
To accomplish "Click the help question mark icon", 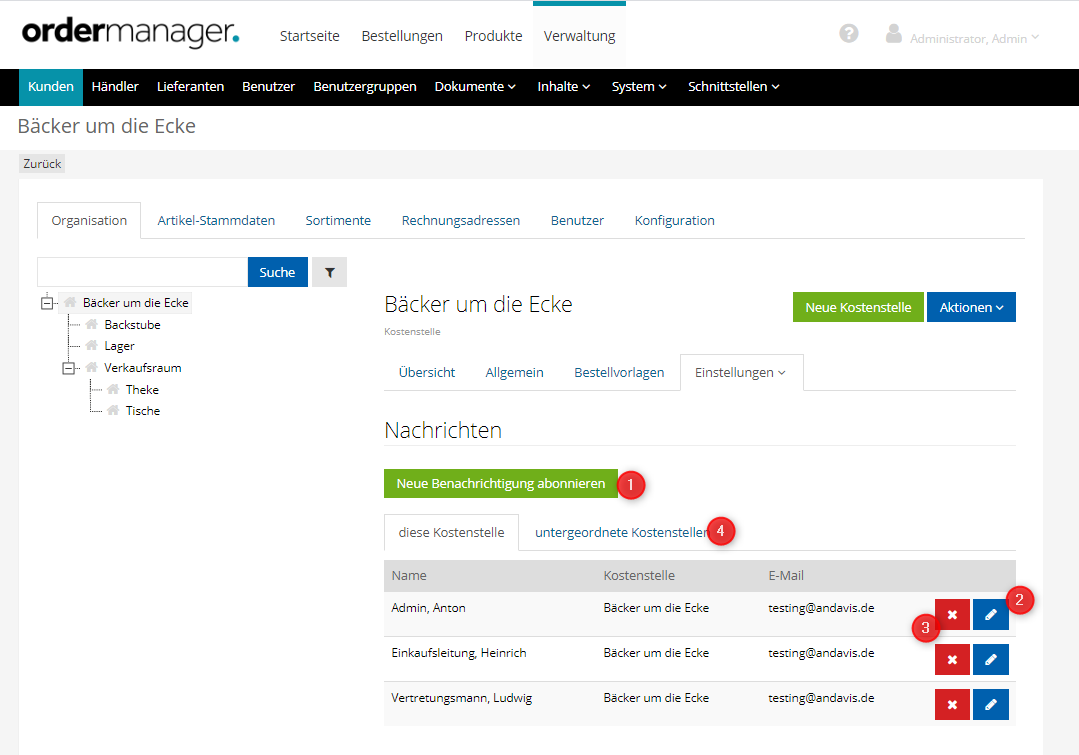I will point(848,34).
